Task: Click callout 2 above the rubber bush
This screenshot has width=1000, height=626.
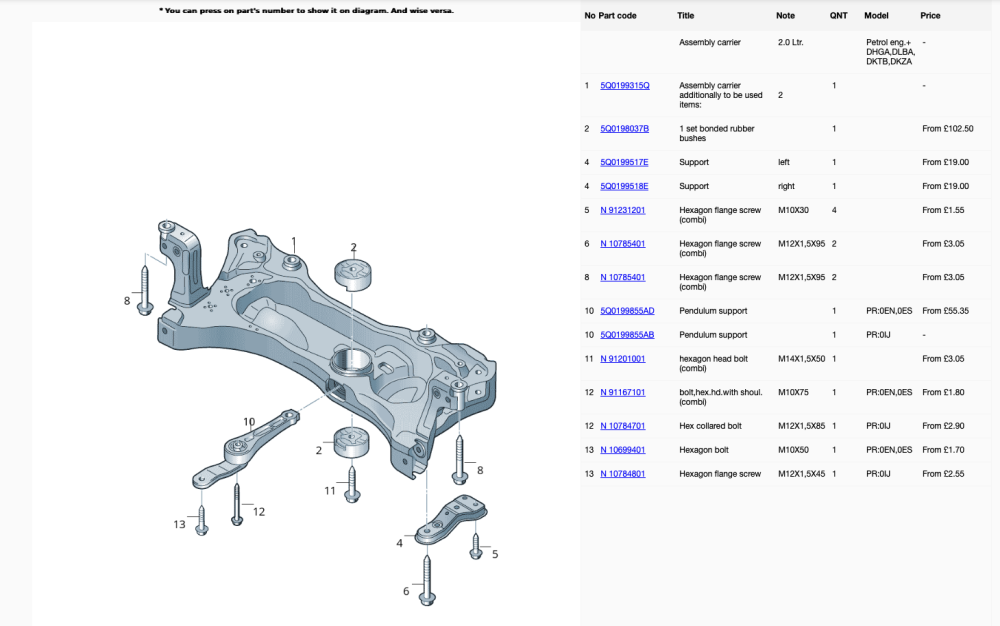Action: click(352, 246)
